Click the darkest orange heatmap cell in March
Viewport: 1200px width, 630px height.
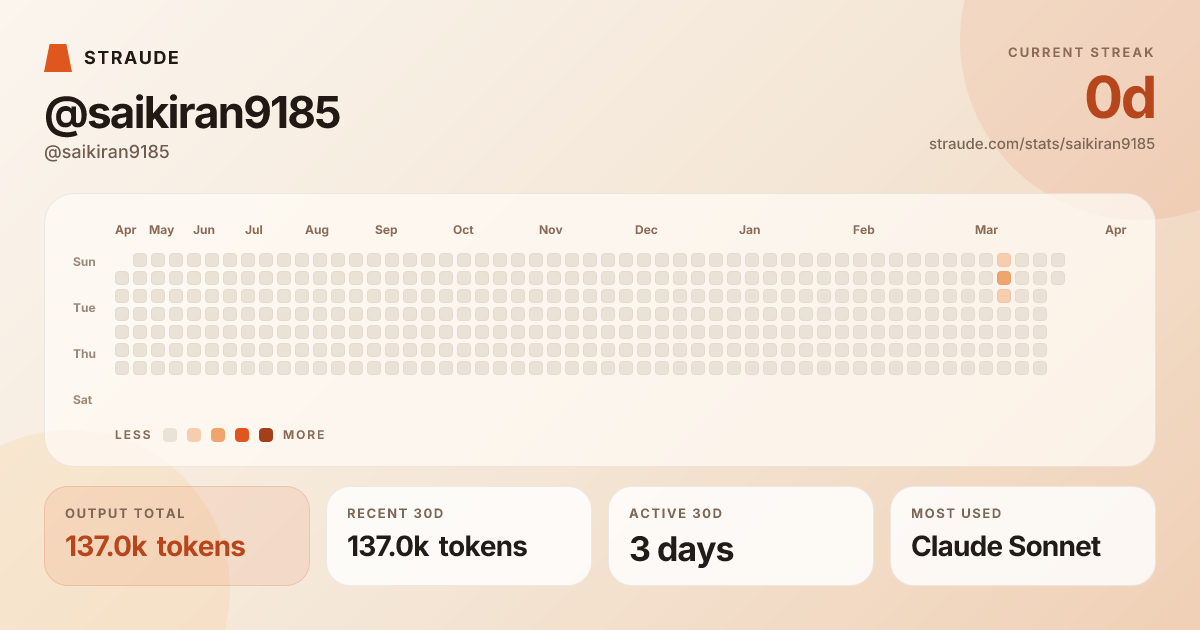1004,278
